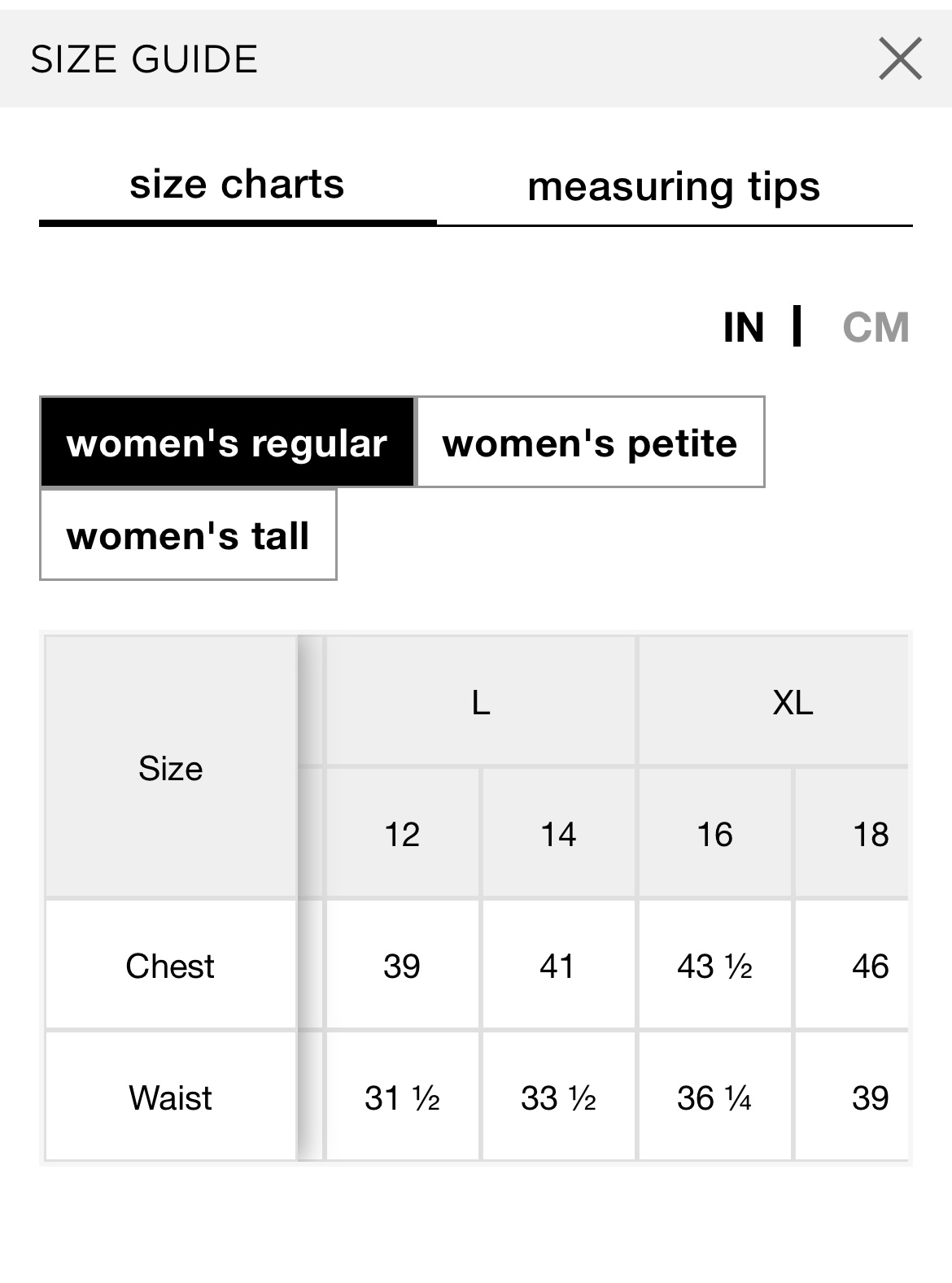Select the size charts tab
952x1283 pixels.
(237, 185)
